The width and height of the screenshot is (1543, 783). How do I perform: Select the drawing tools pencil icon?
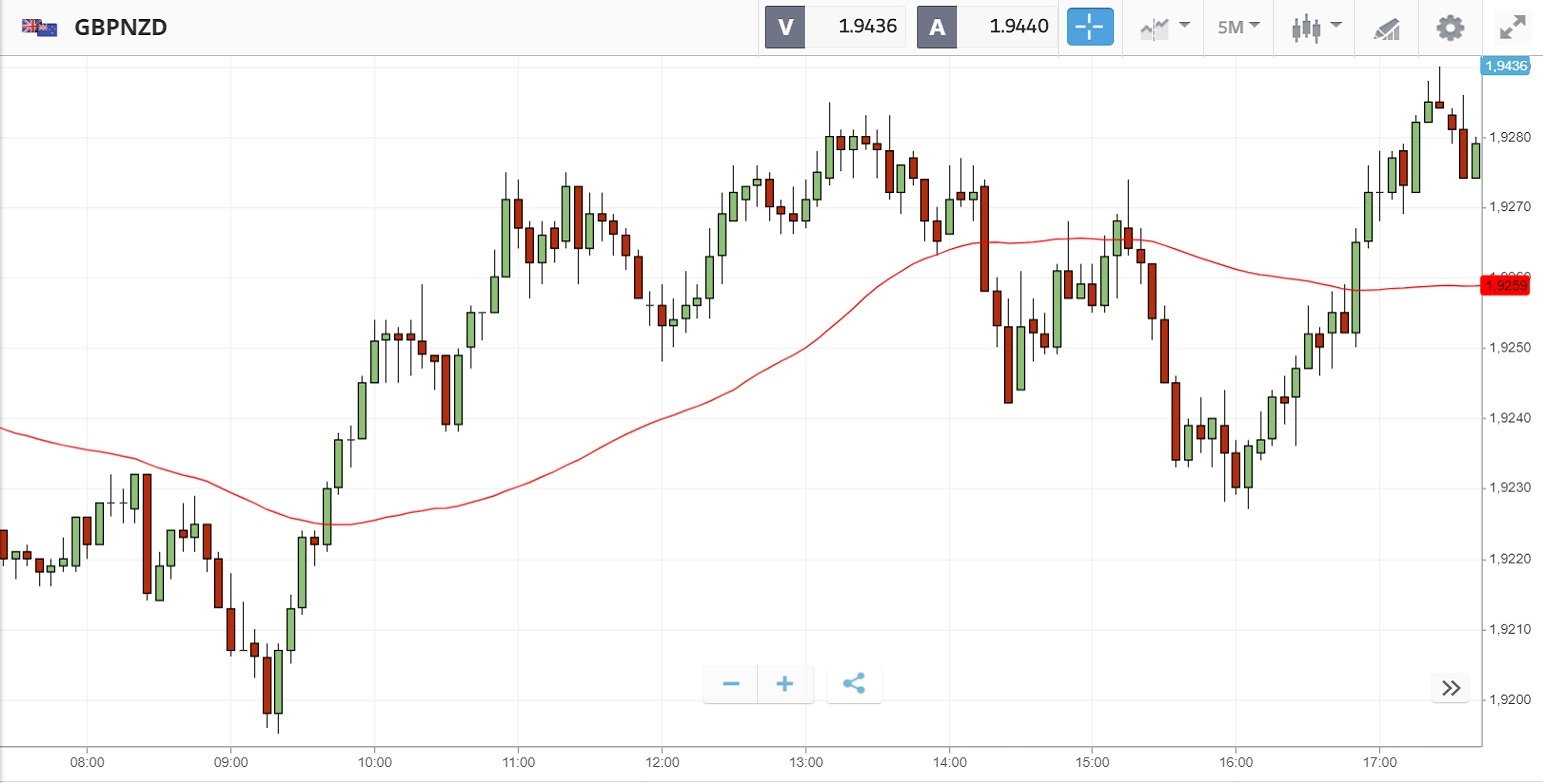coord(1386,28)
